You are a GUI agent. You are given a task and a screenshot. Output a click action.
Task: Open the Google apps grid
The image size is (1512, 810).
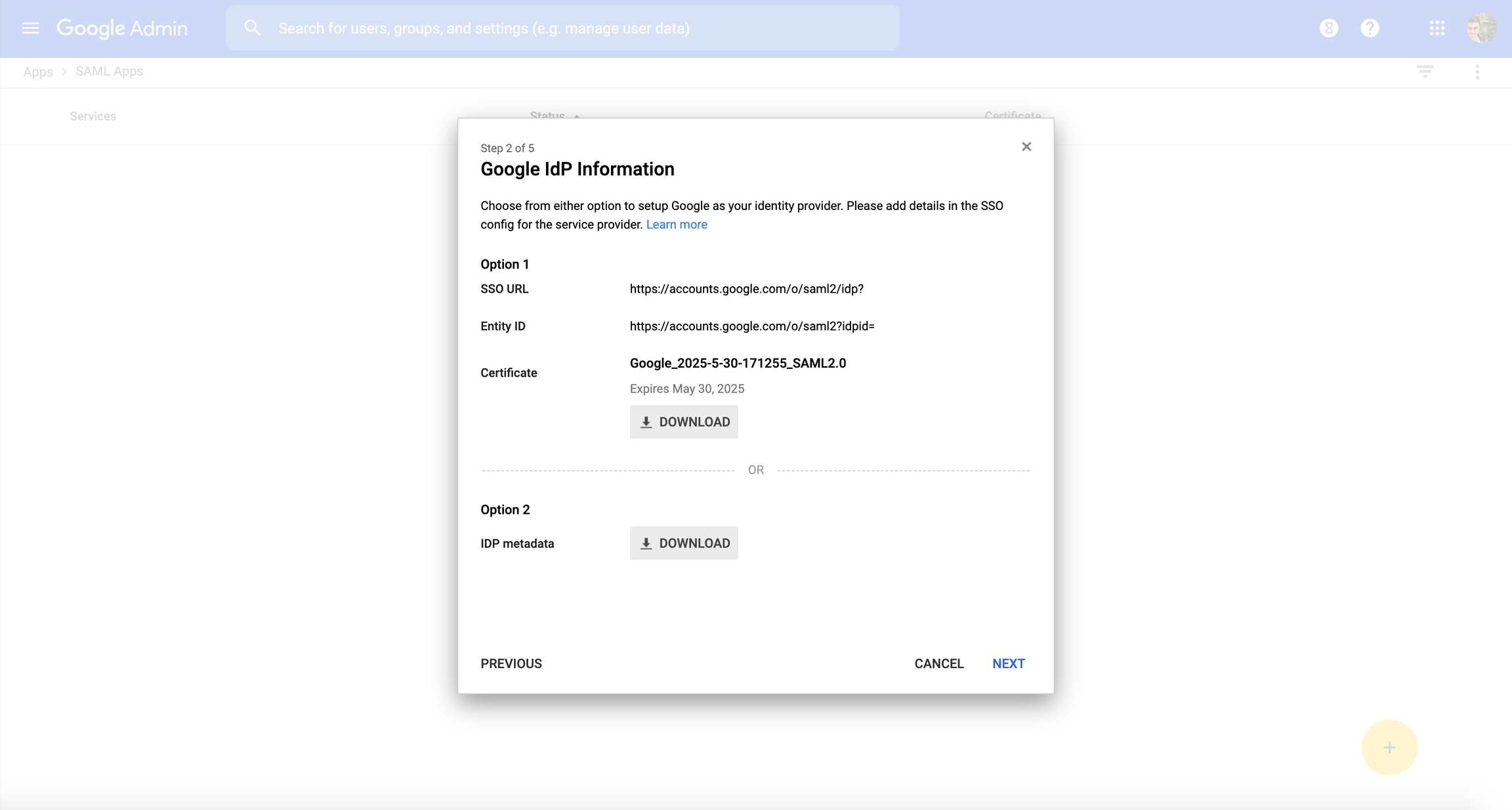click(x=1437, y=28)
